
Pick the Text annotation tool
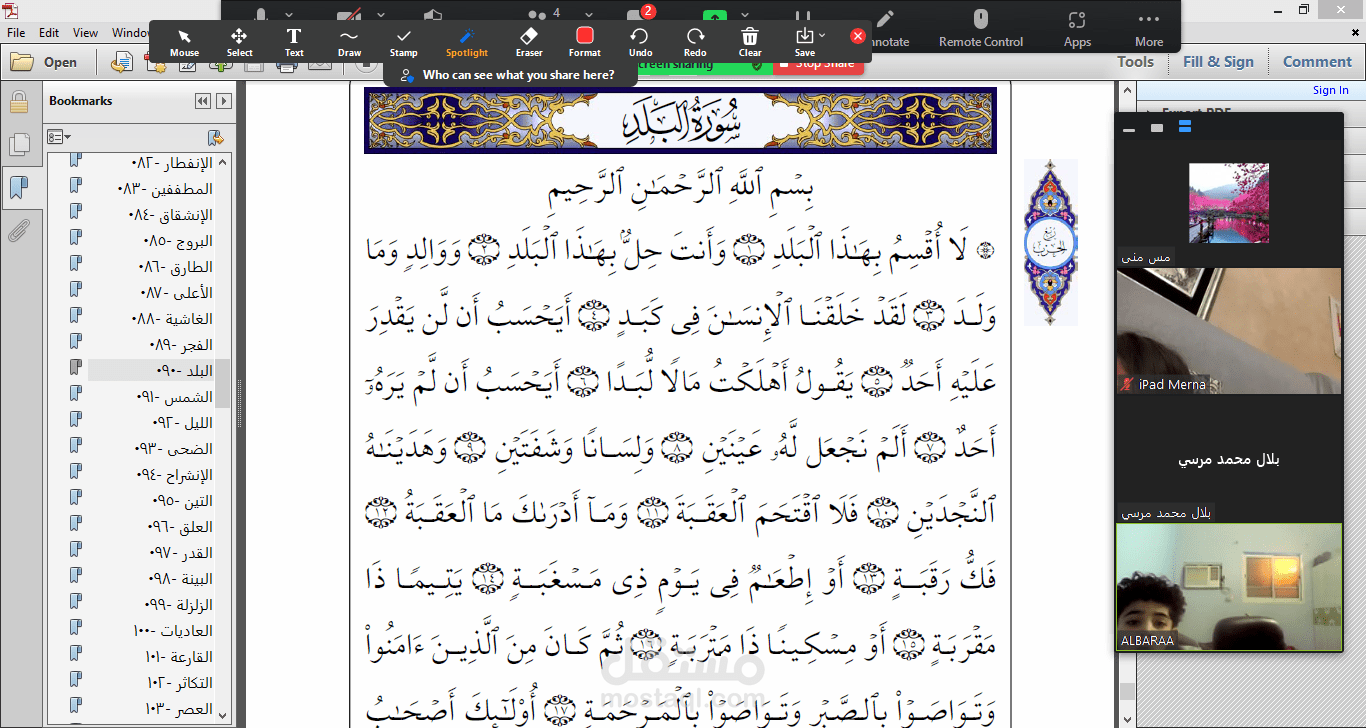pyautogui.click(x=294, y=42)
